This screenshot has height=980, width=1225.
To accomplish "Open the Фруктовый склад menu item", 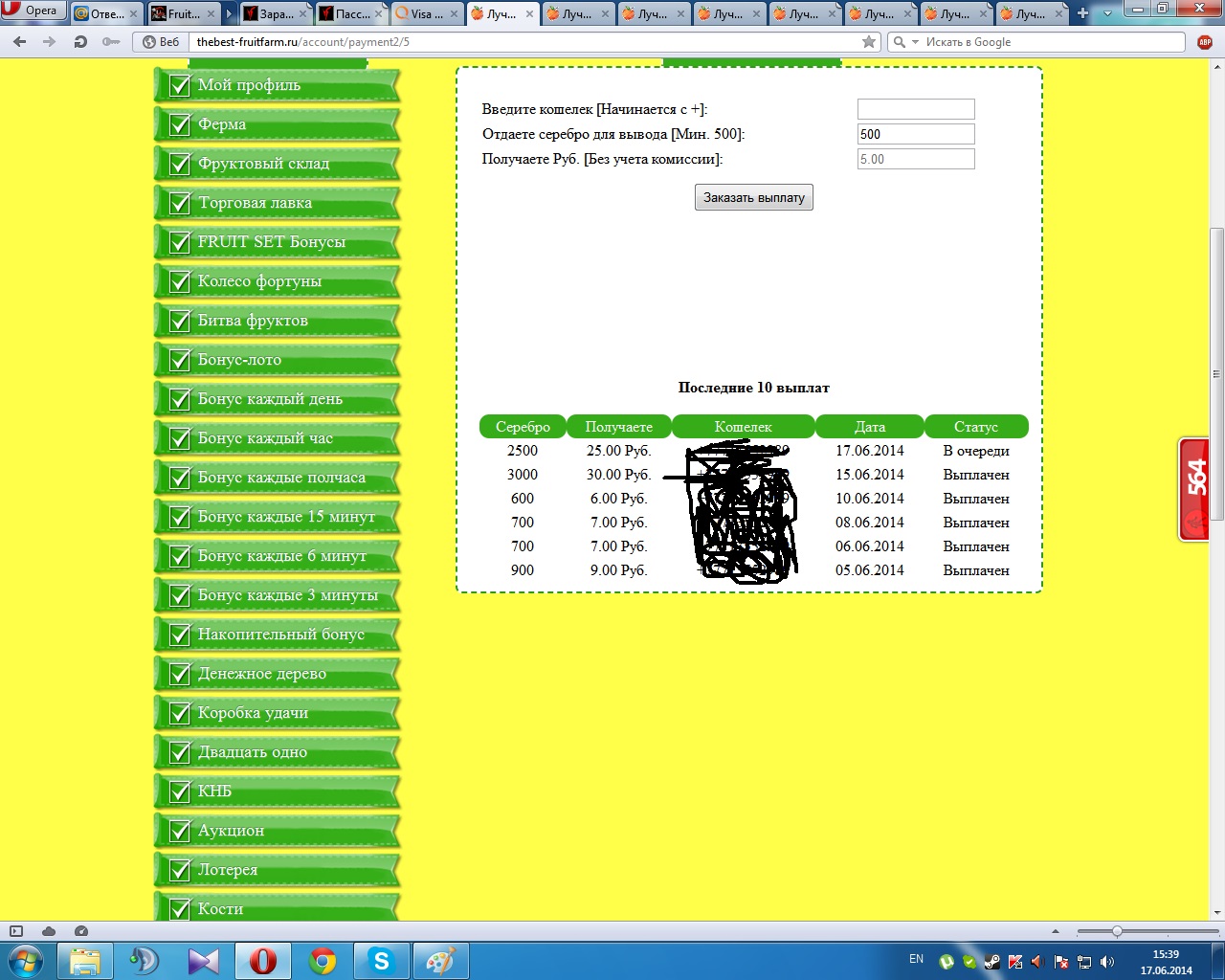I will [277, 164].
